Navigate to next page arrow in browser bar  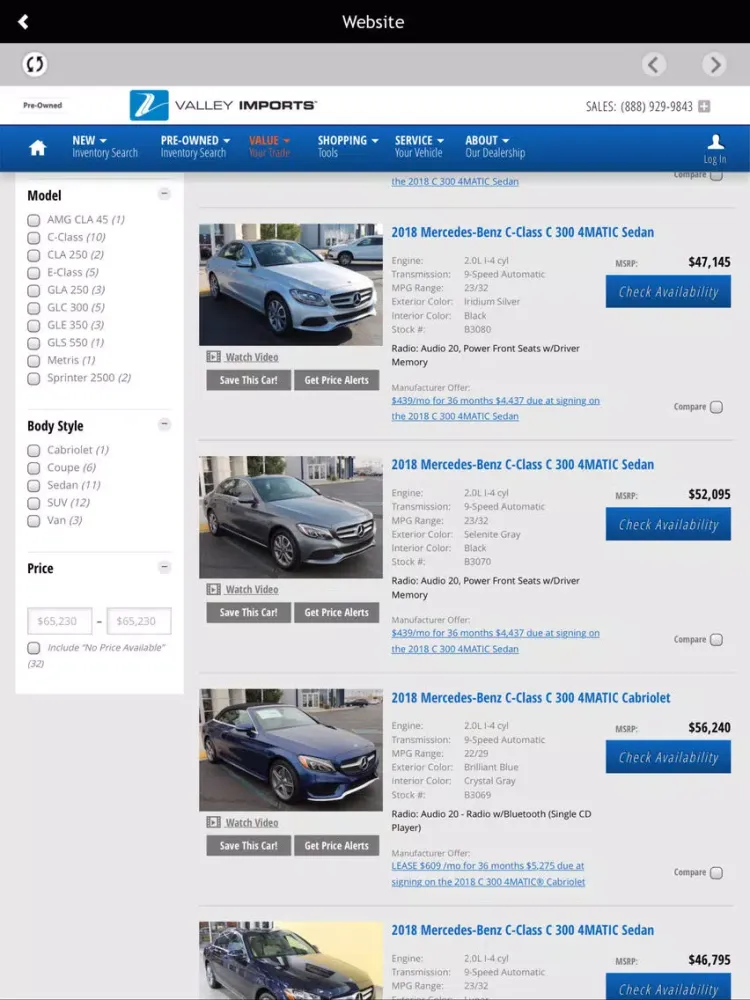coord(714,64)
